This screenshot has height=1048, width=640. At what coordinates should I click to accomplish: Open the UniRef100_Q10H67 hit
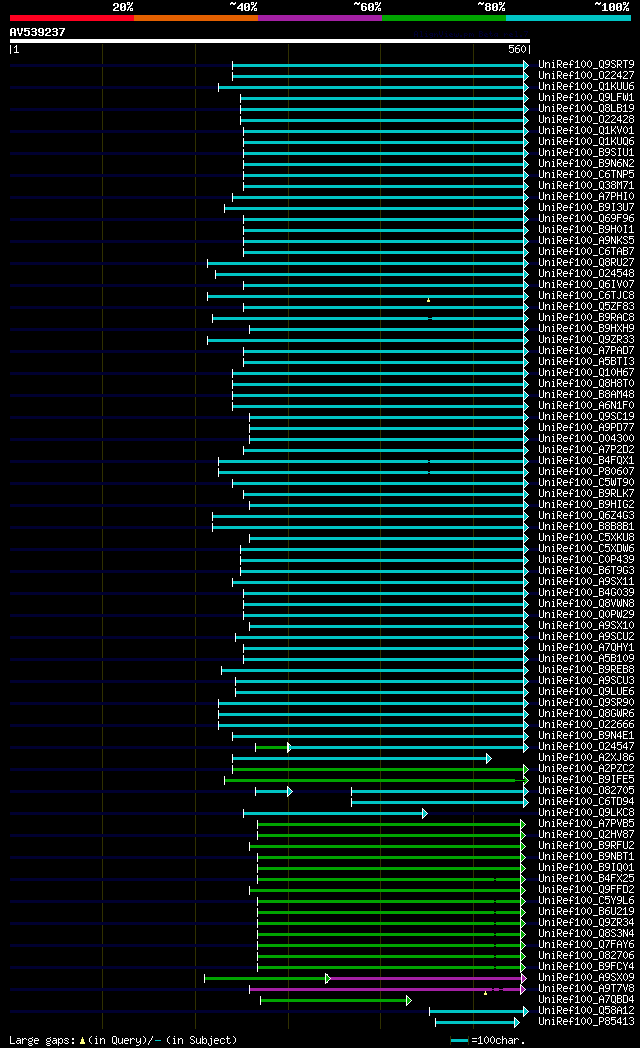(x=586, y=373)
